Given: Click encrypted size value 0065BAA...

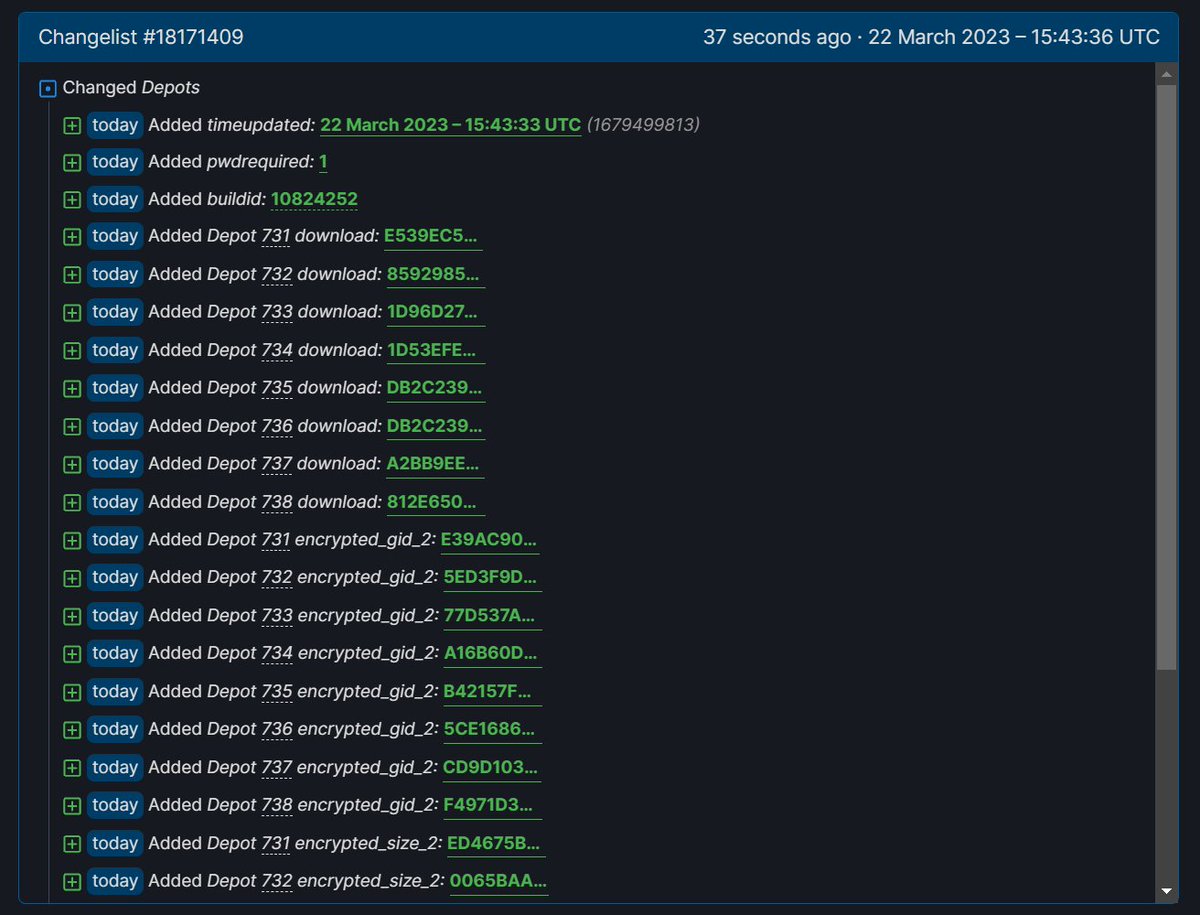Looking at the screenshot, I should click(x=498, y=883).
